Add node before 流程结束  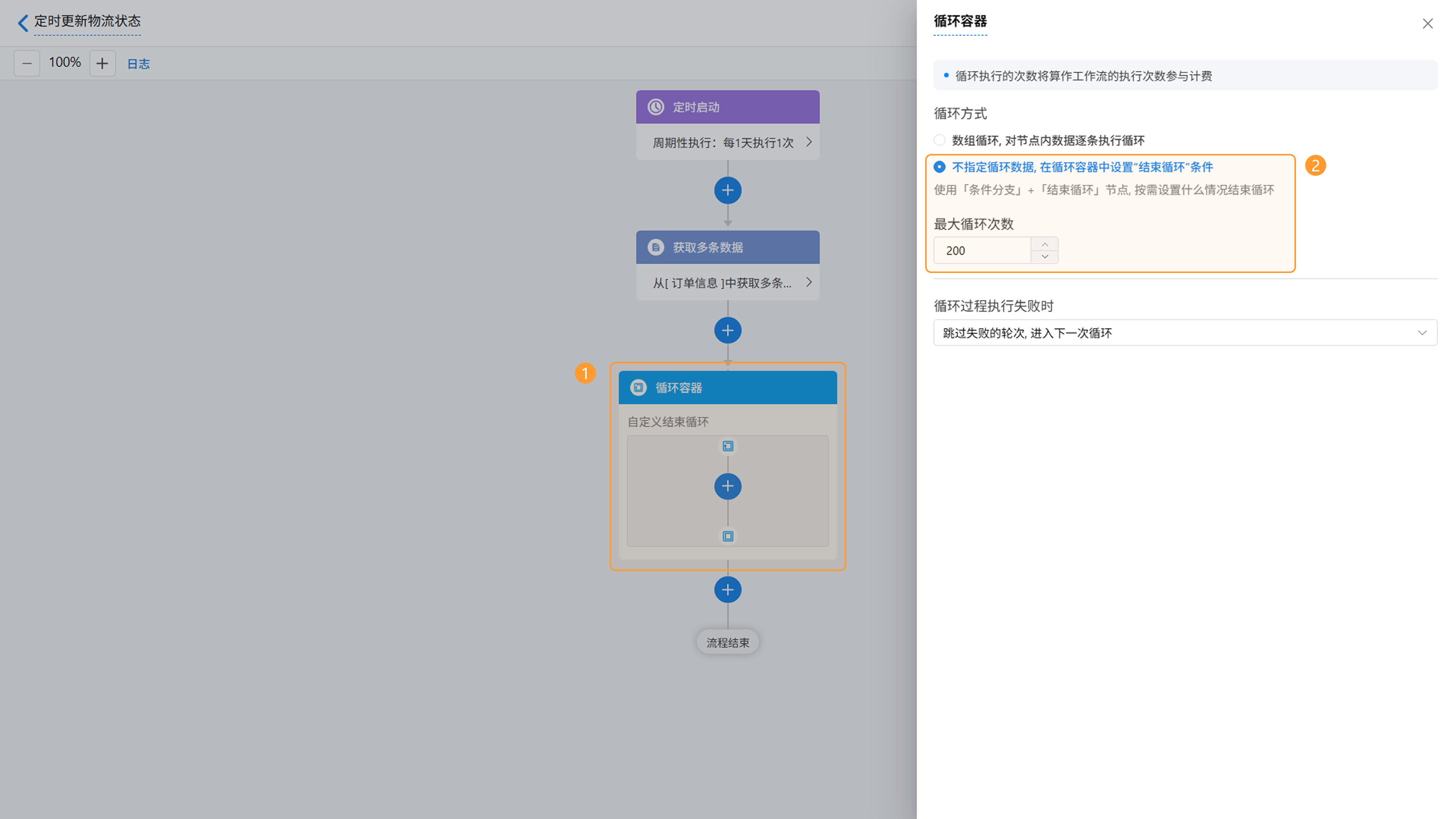pos(728,590)
